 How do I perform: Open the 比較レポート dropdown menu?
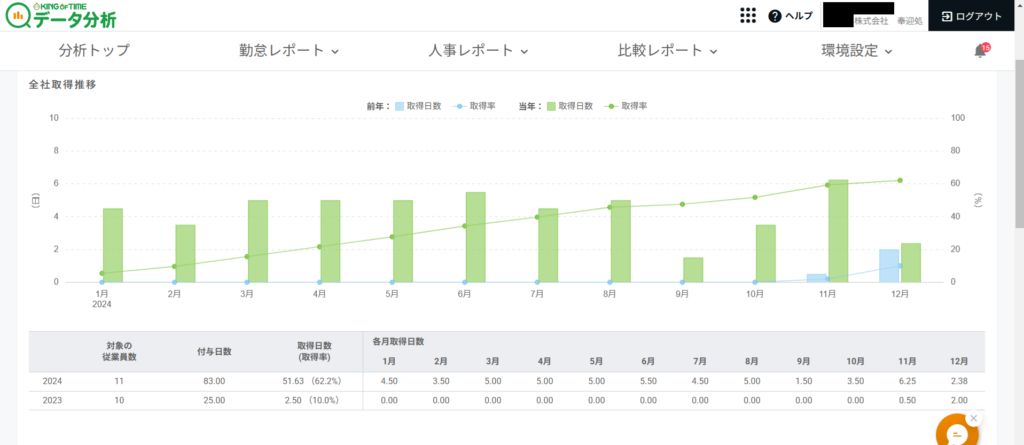tap(668, 51)
